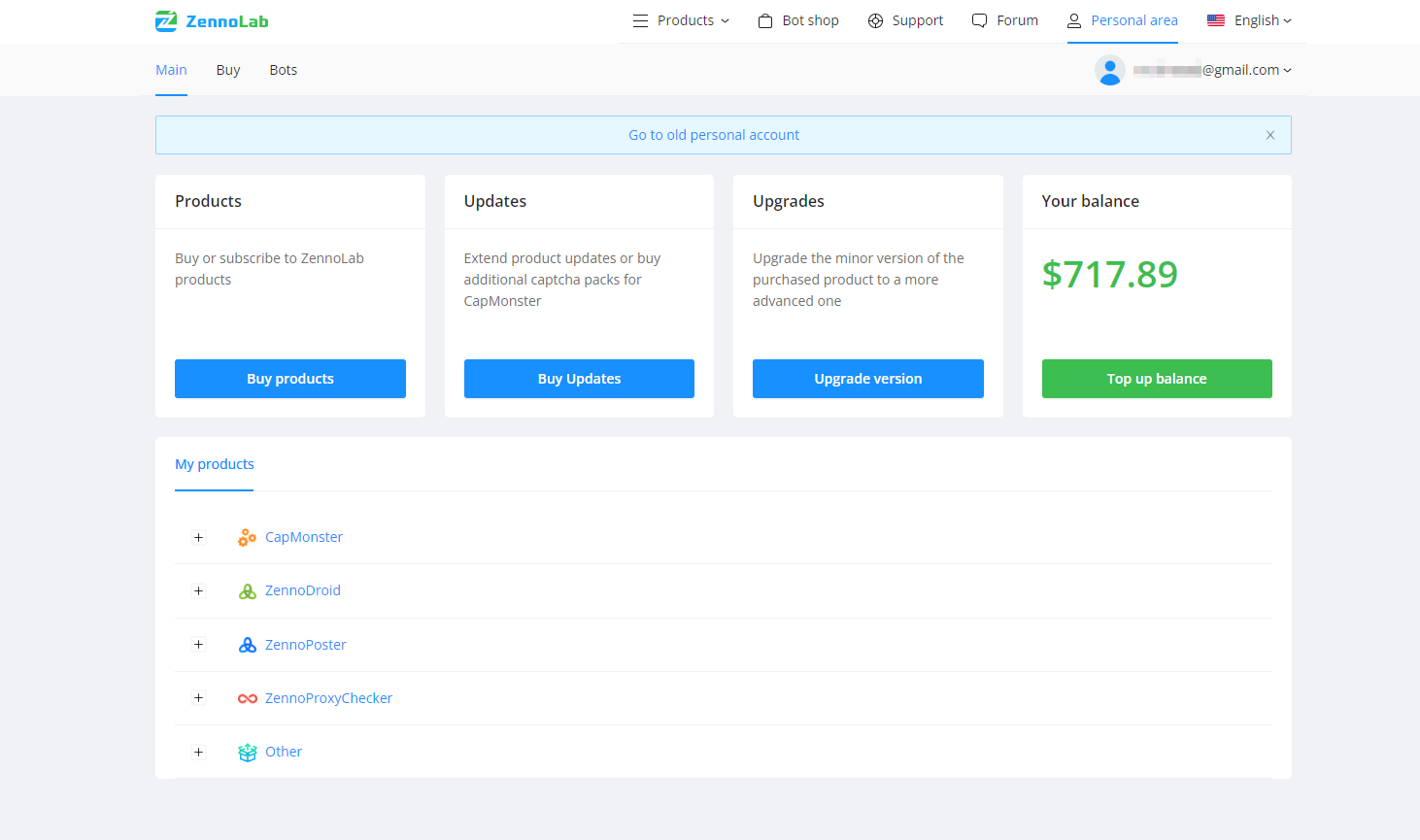The image size is (1420, 840).
Task: Click the Your balance heading
Action: coord(1091,201)
